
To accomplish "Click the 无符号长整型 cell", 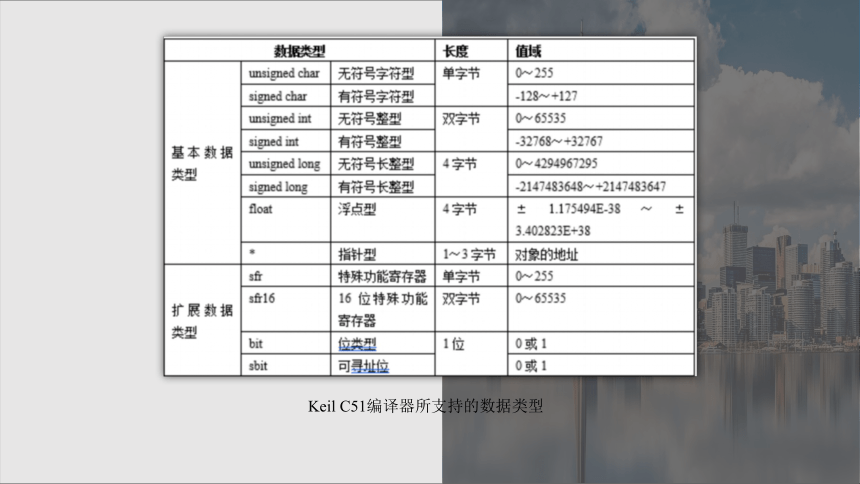I will [383, 164].
